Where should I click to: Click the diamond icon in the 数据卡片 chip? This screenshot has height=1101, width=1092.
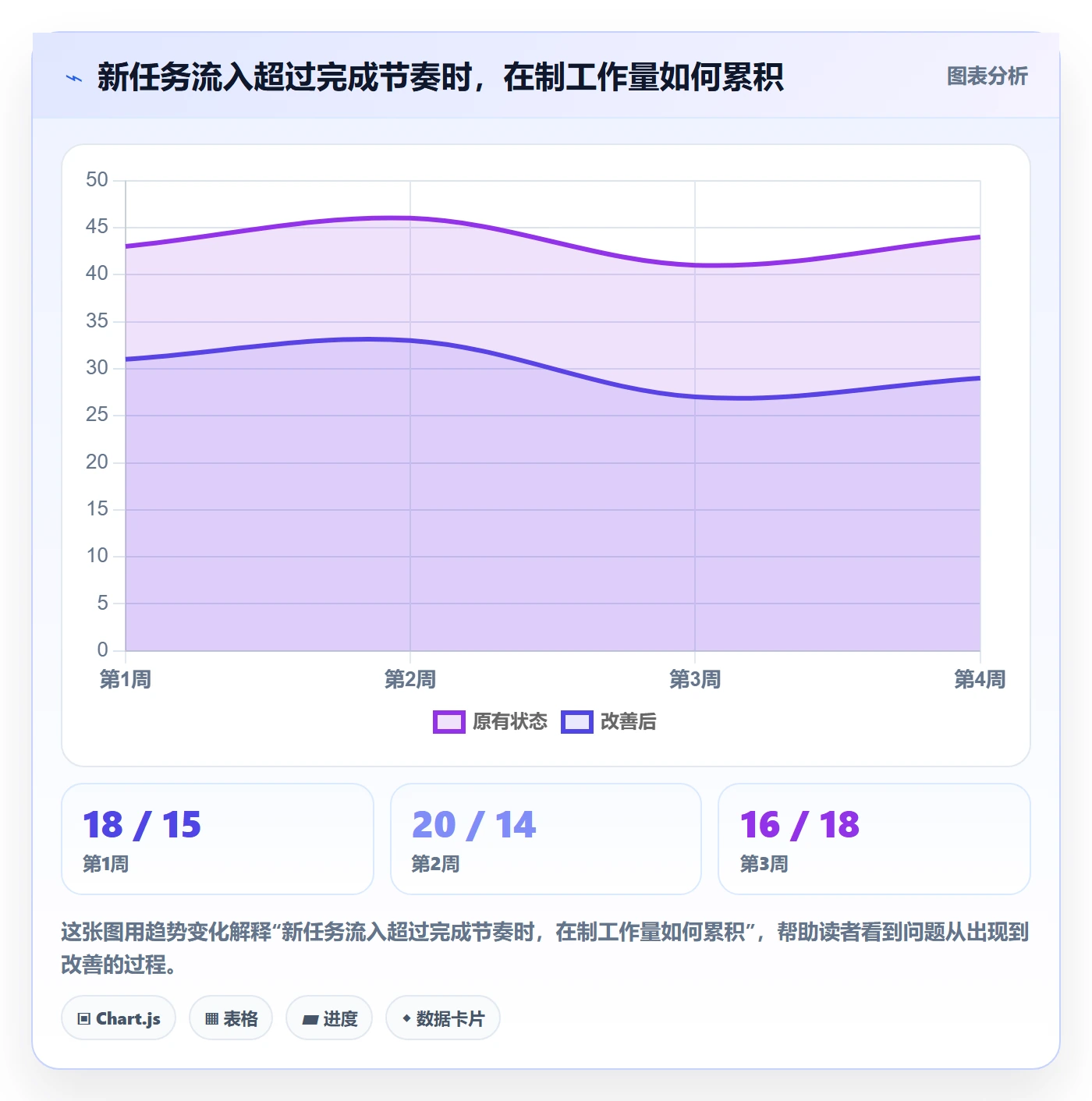406,1018
